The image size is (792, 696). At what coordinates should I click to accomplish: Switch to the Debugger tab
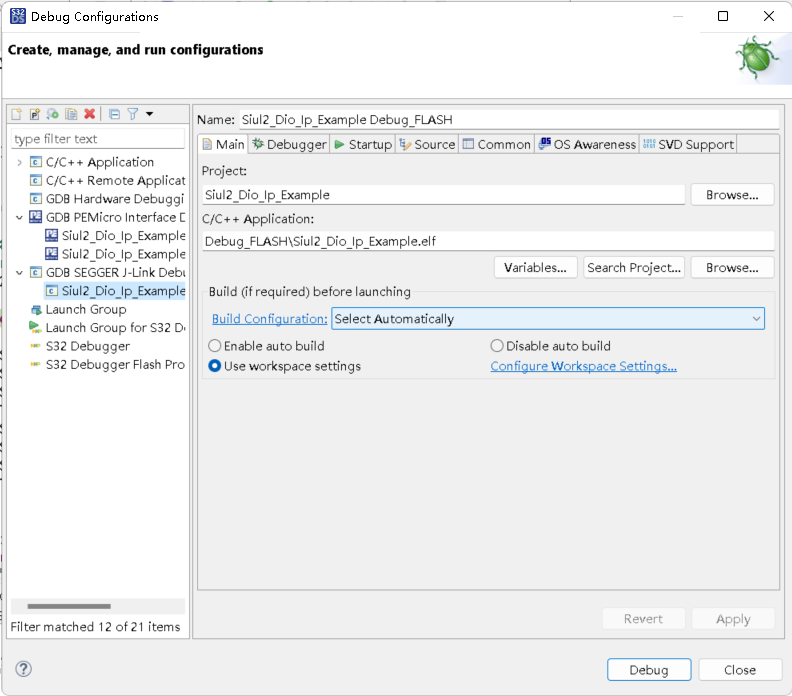(x=289, y=144)
